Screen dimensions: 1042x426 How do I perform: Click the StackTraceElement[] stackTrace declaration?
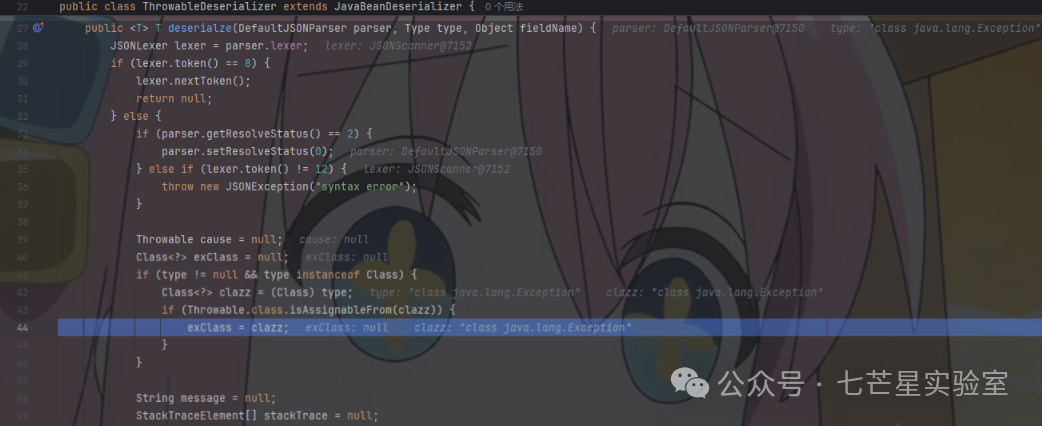coord(257,415)
